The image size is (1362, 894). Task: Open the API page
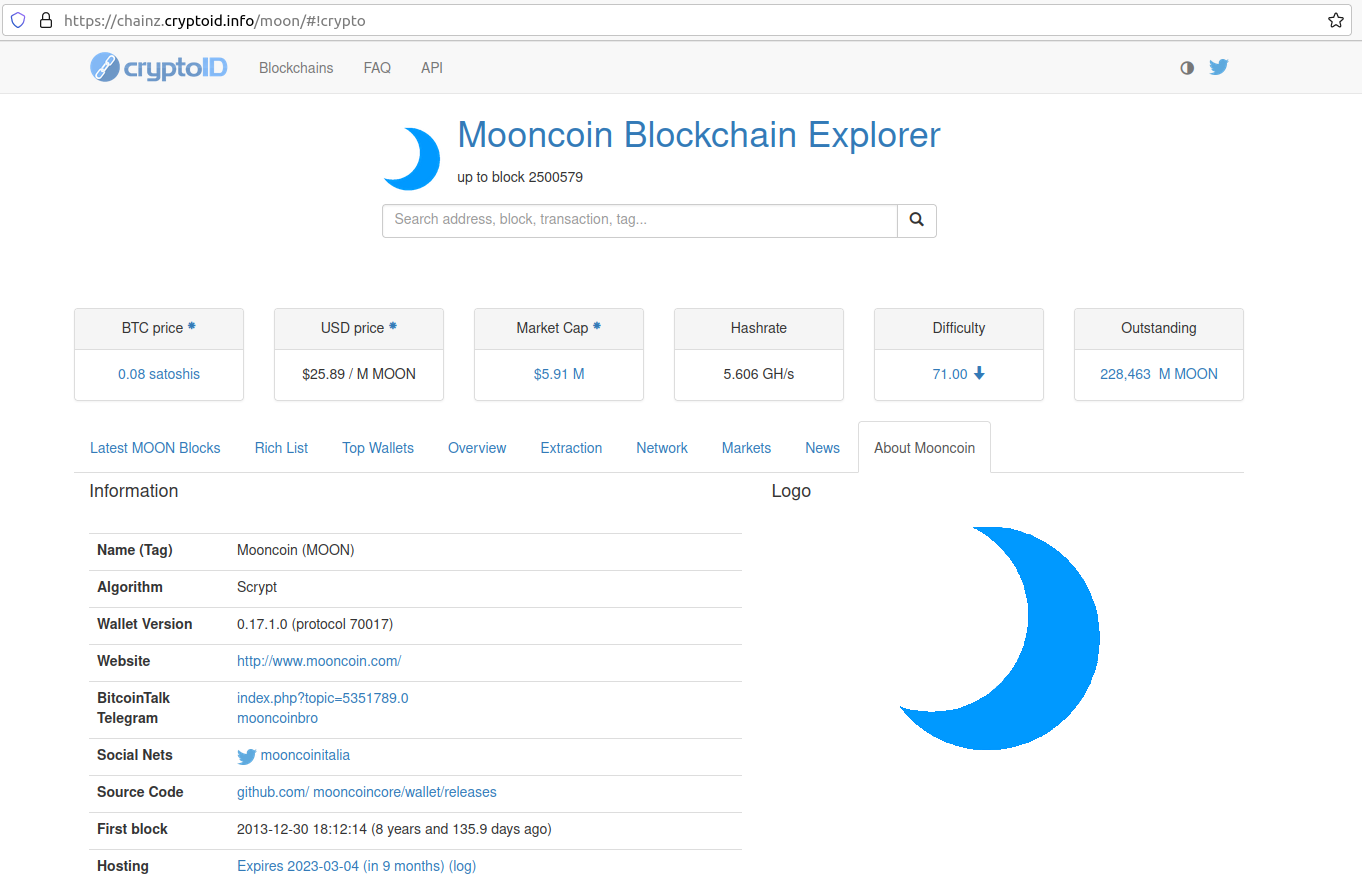[x=432, y=68]
